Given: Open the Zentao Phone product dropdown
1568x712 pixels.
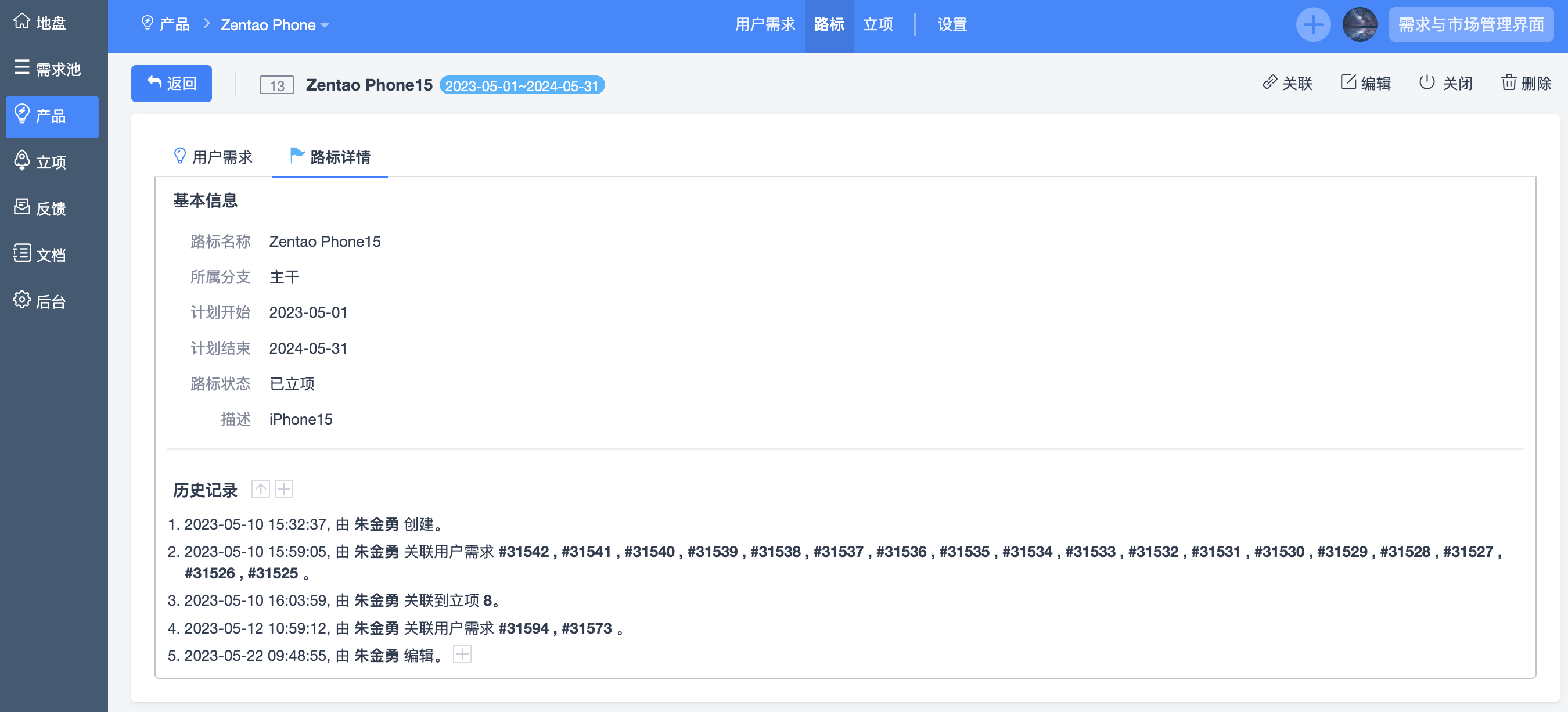Looking at the screenshot, I should click(x=274, y=25).
